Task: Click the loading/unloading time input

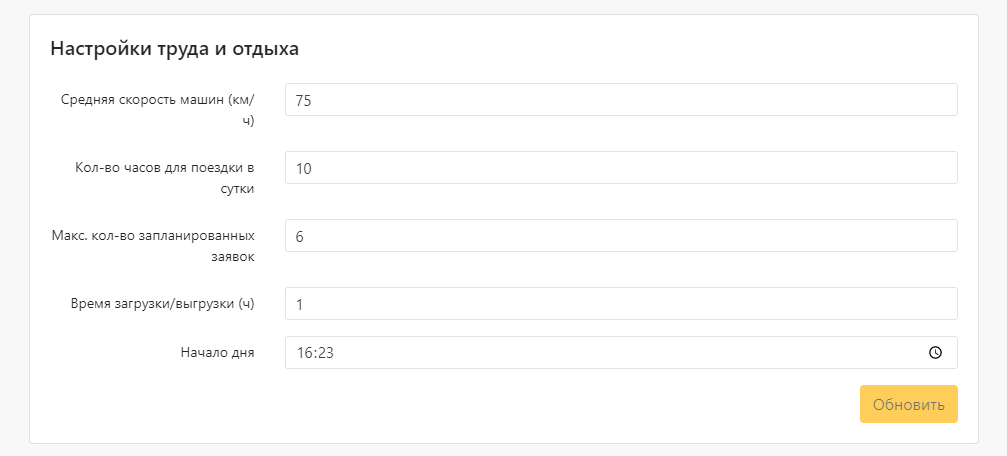Action: pos(621,303)
